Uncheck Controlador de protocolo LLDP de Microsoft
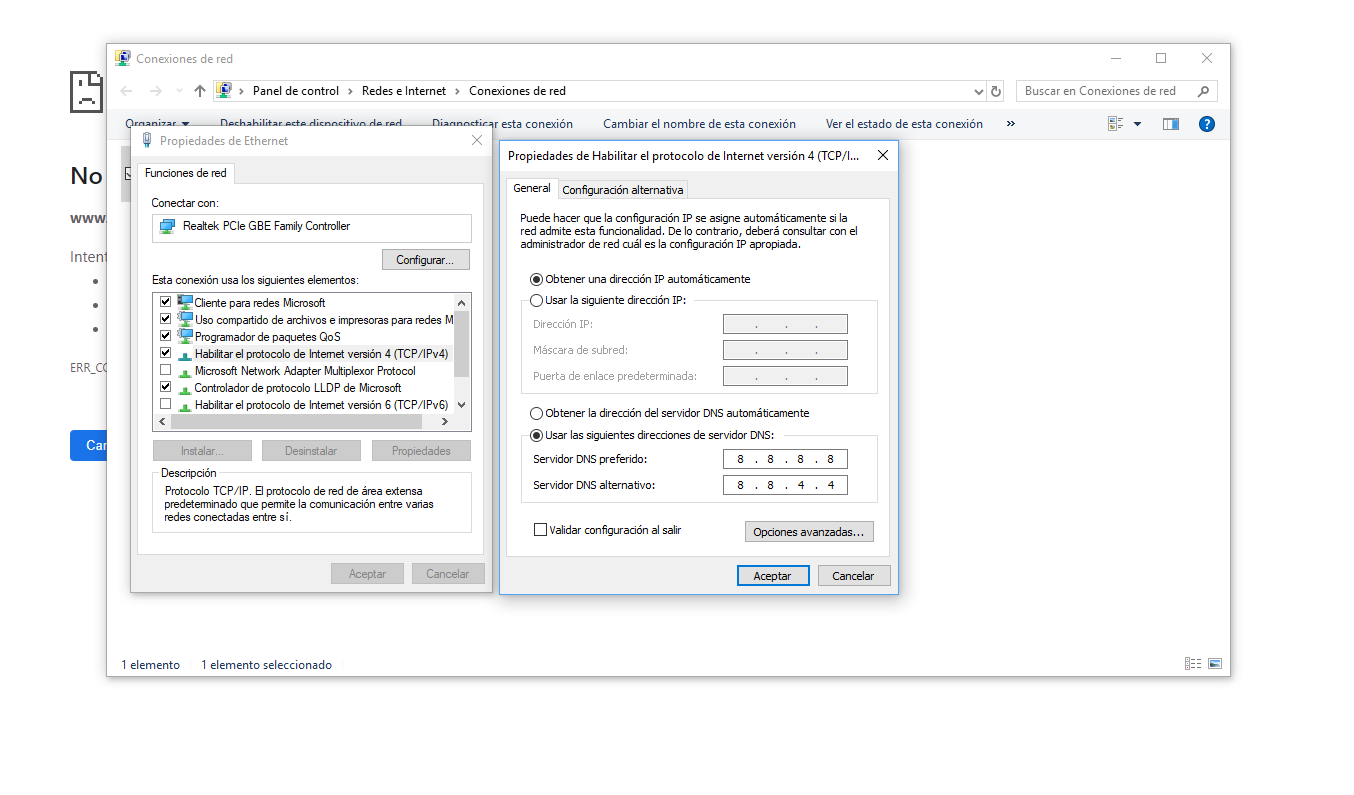The height and width of the screenshot is (795, 1354). 165,387
